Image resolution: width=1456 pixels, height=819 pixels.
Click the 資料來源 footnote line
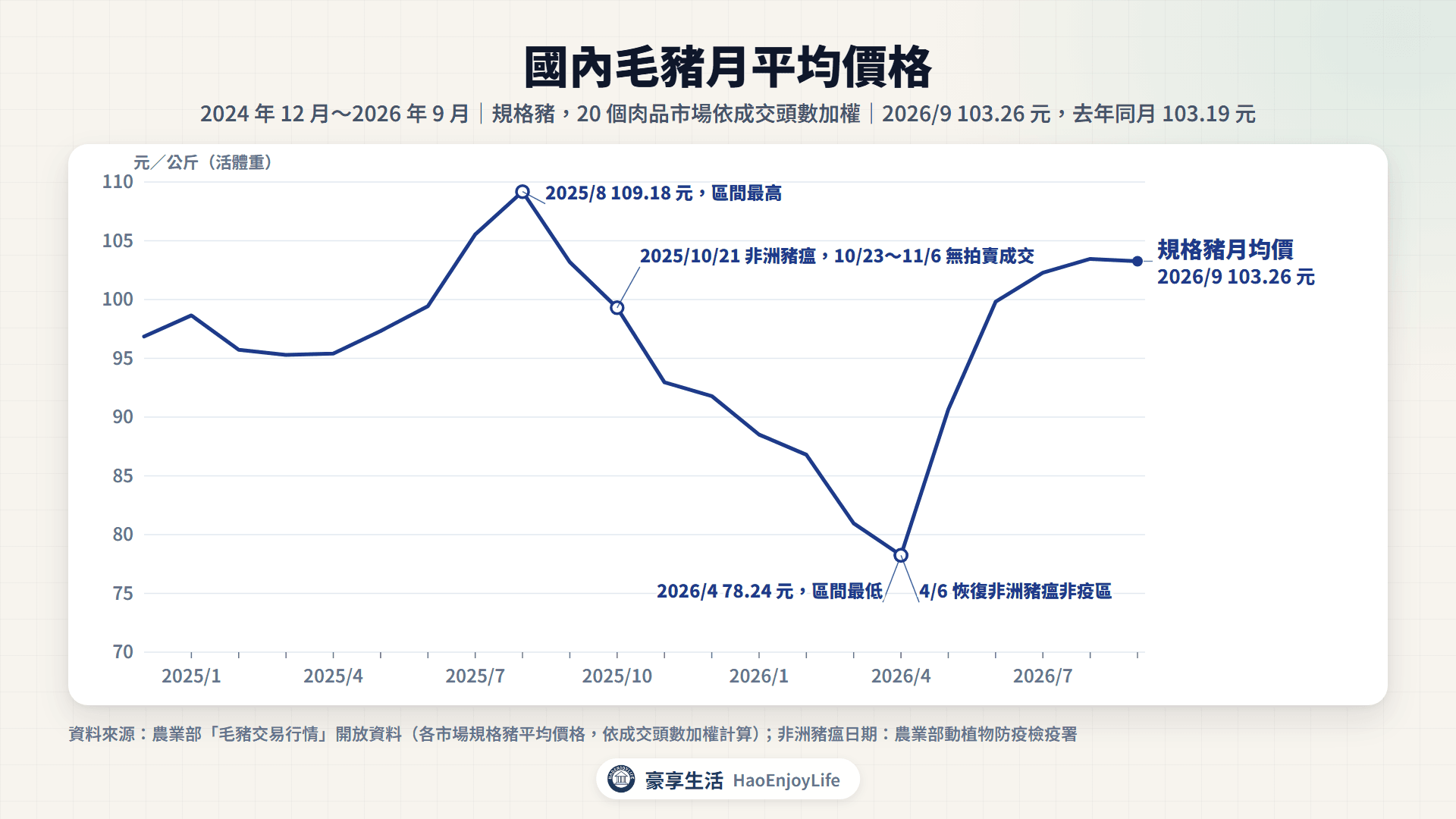(x=573, y=734)
